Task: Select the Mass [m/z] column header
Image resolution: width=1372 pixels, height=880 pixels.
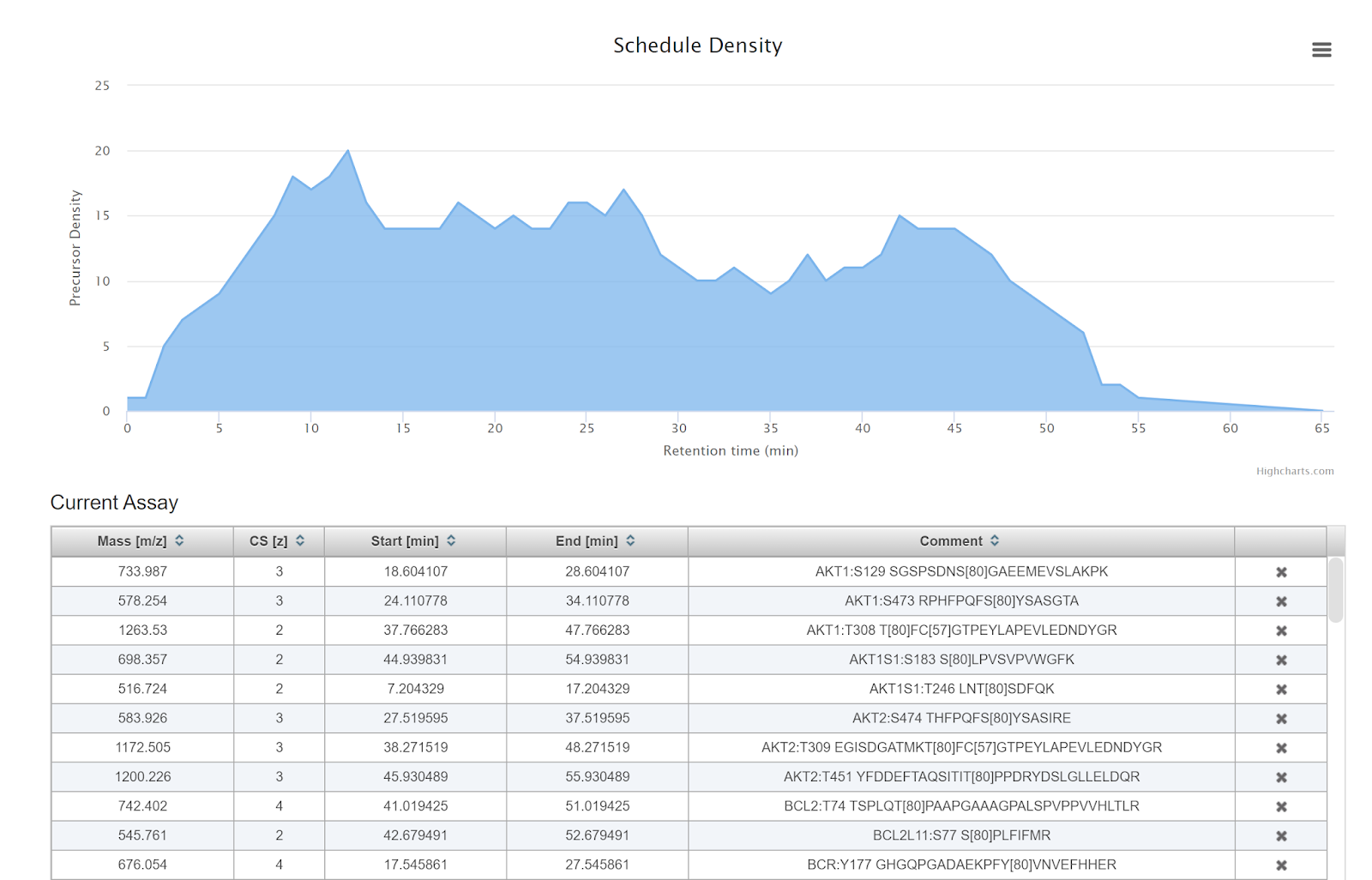Action: point(133,540)
